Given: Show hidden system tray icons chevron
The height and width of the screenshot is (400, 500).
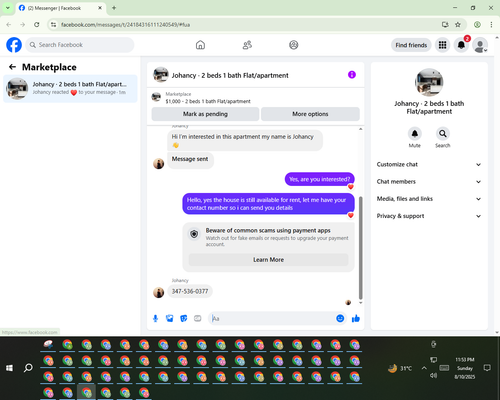Looking at the screenshot, I should pyautogui.click(x=424, y=368).
